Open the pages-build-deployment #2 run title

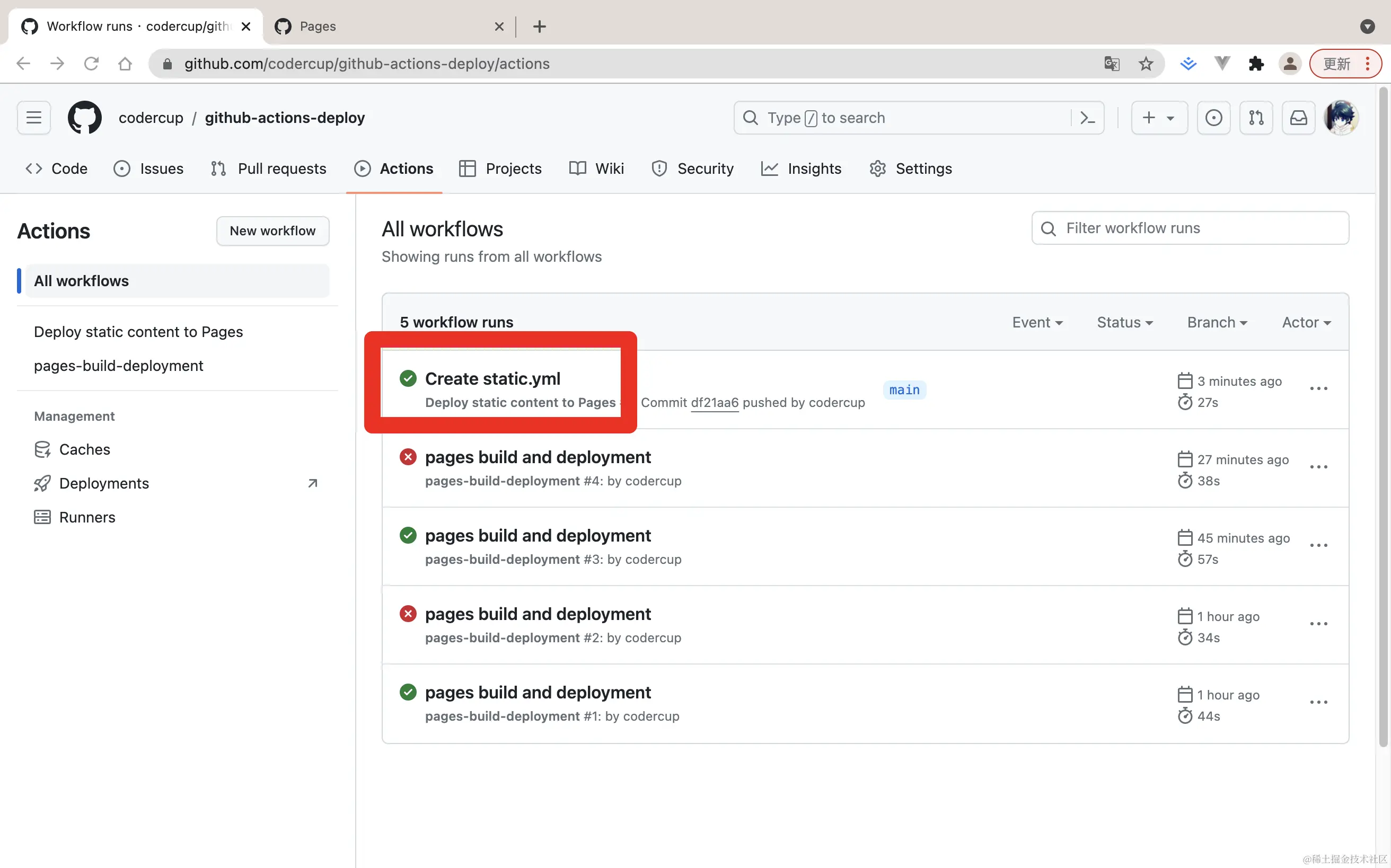(538, 614)
